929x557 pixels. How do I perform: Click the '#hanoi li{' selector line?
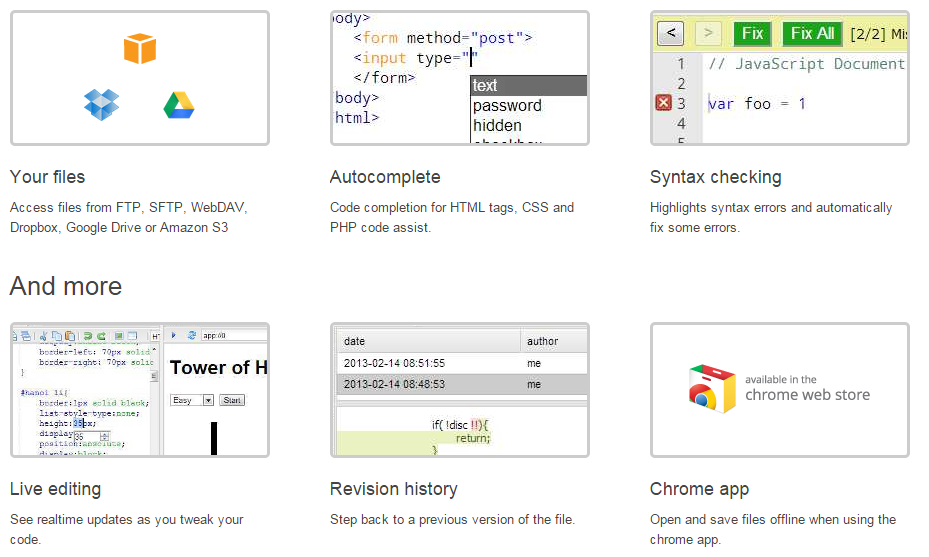point(44,393)
